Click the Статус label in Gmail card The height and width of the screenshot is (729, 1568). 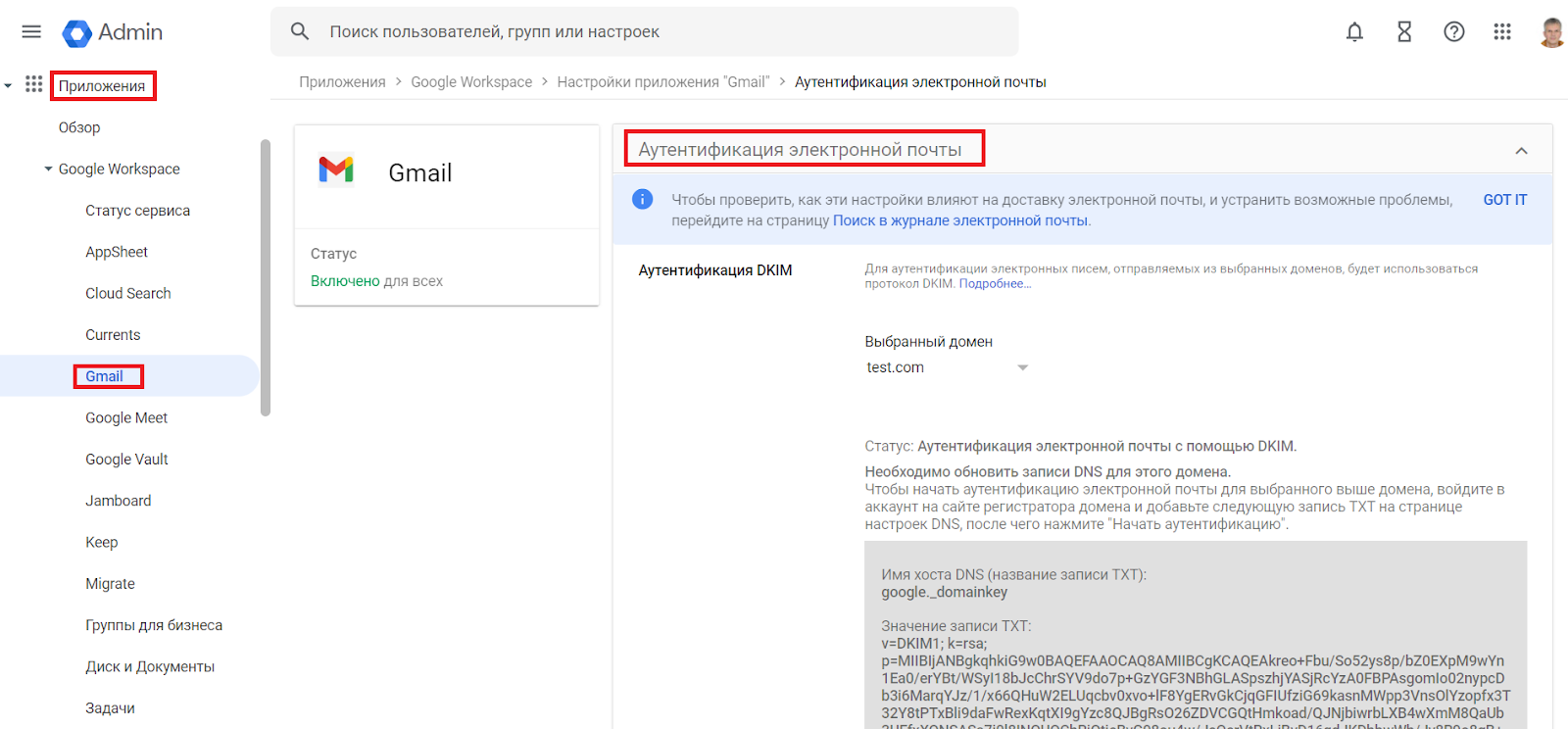(x=333, y=254)
